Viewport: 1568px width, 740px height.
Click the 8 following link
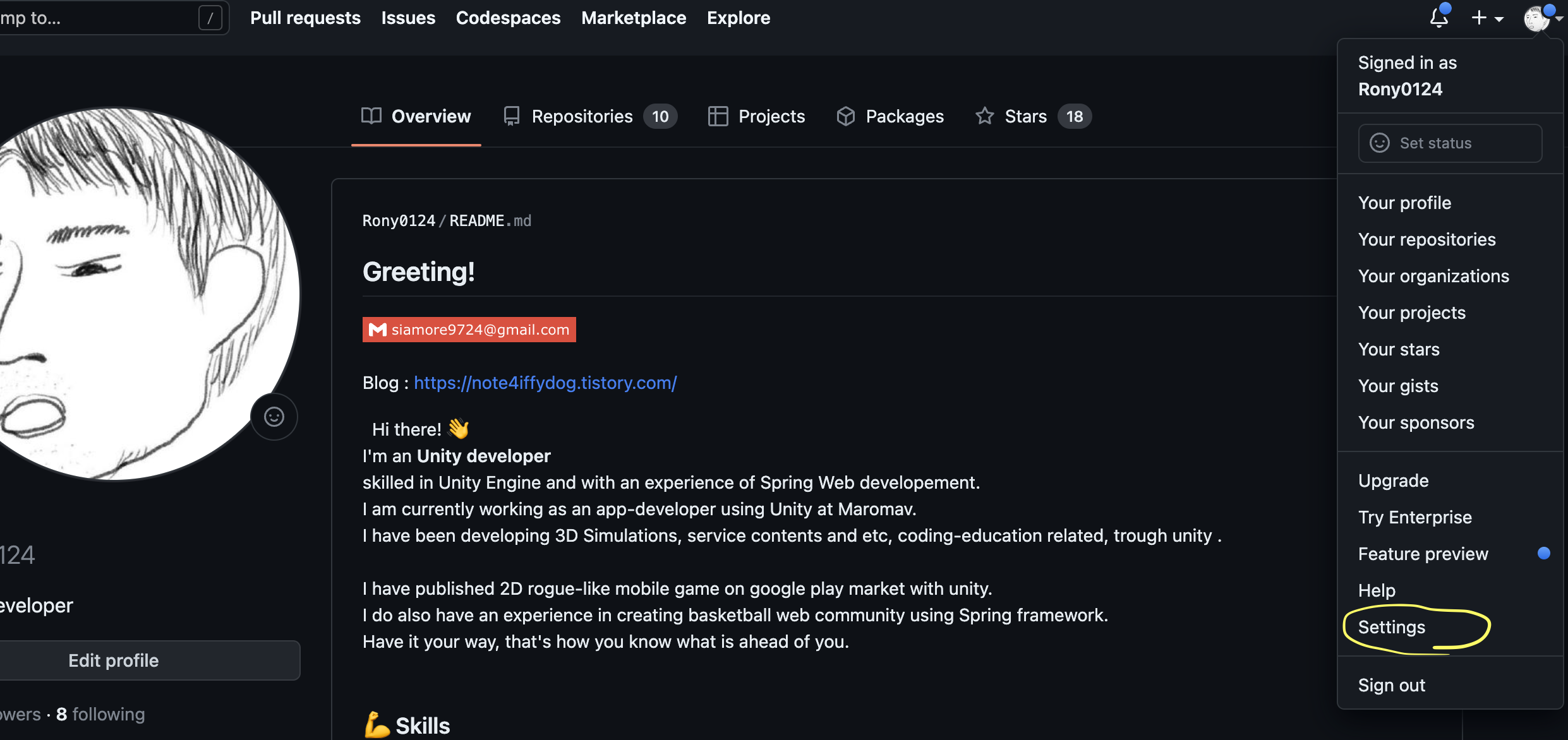click(x=100, y=714)
